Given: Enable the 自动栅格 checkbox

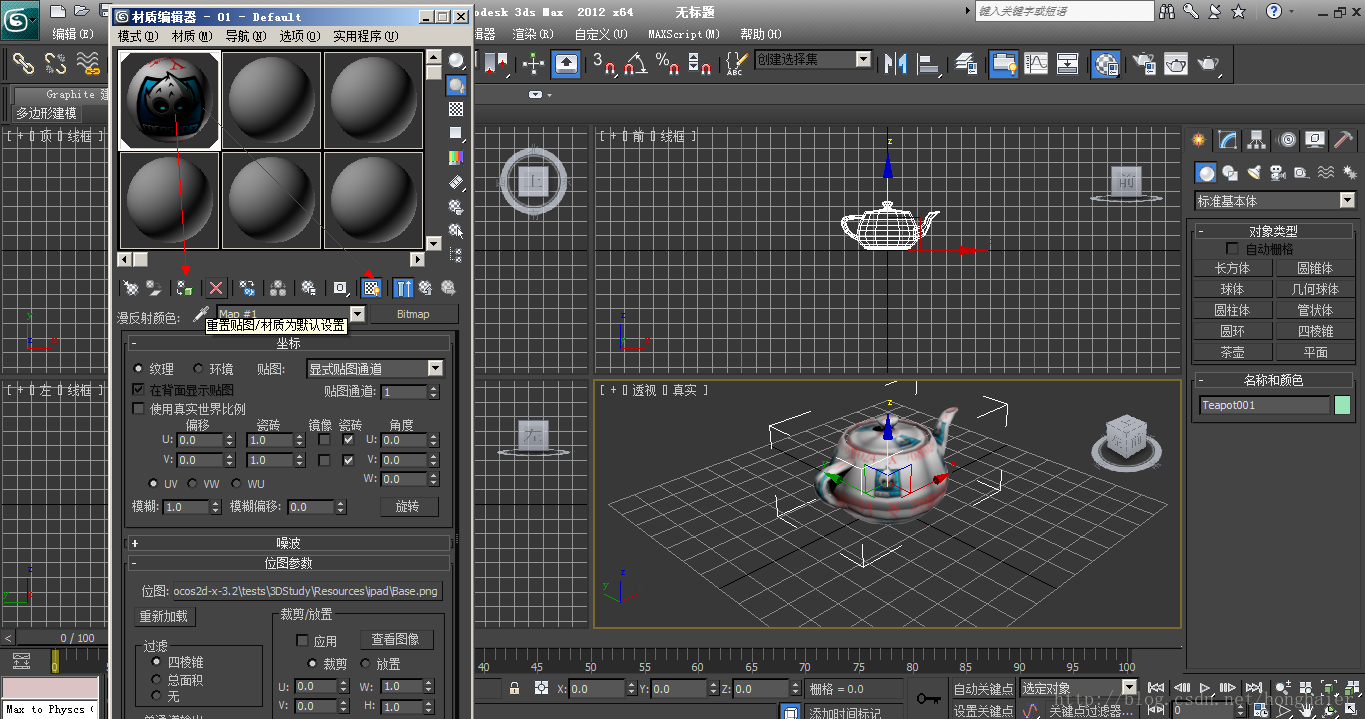Looking at the screenshot, I should click(x=1232, y=249).
